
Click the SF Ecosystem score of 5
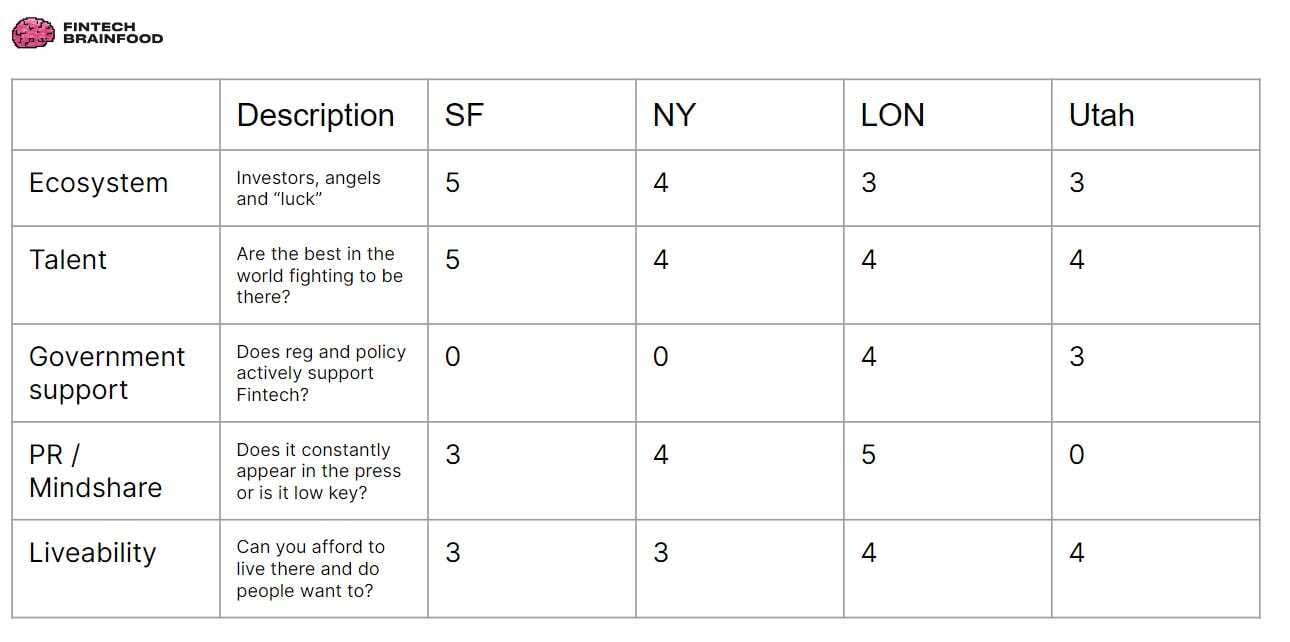452,183
